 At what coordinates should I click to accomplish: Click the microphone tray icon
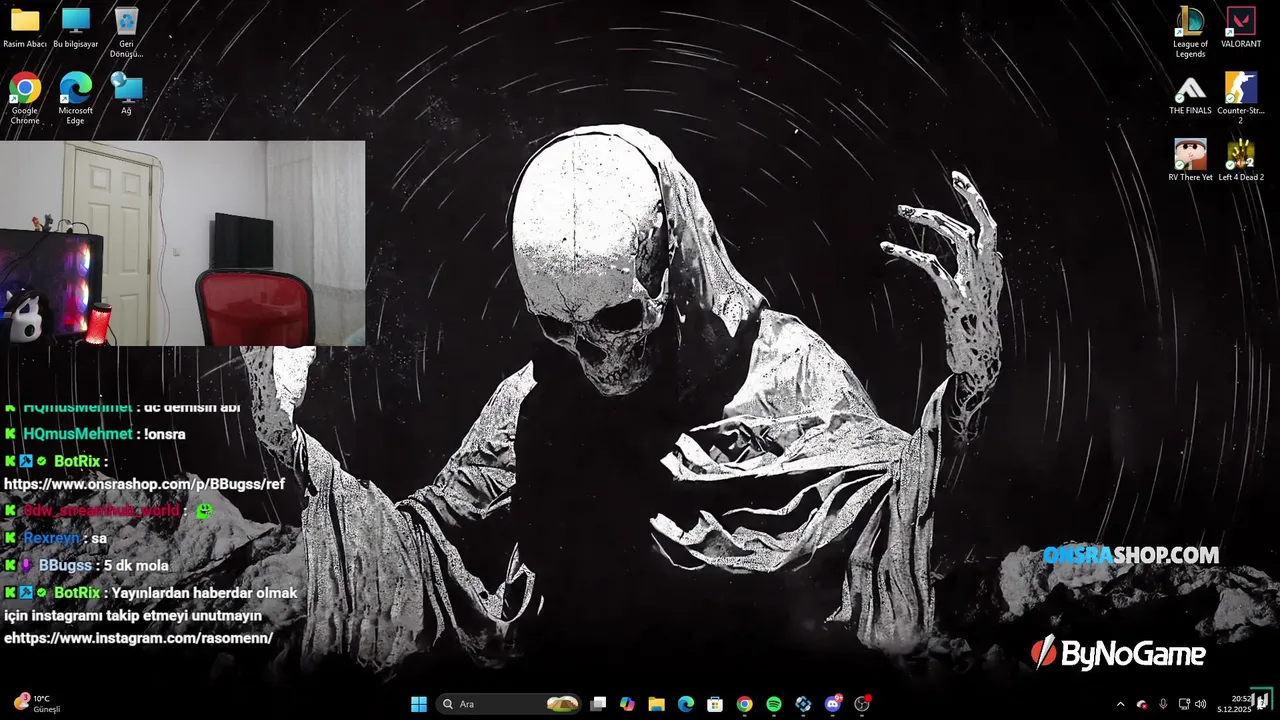1163,704
